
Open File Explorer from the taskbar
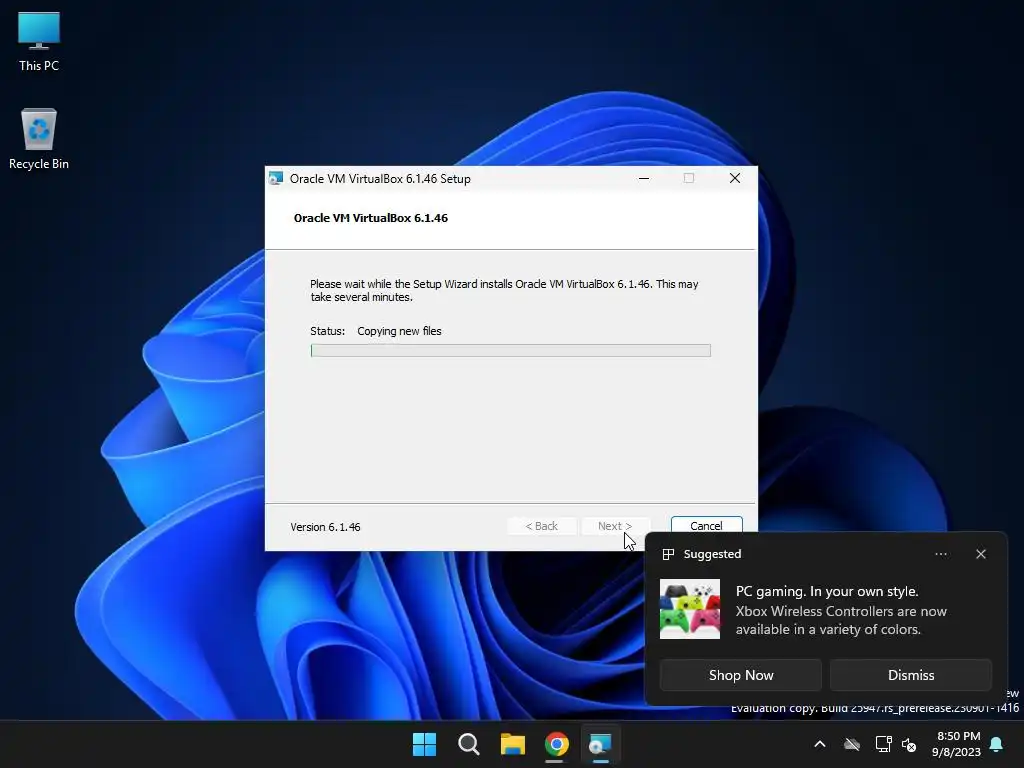point(513,744)
